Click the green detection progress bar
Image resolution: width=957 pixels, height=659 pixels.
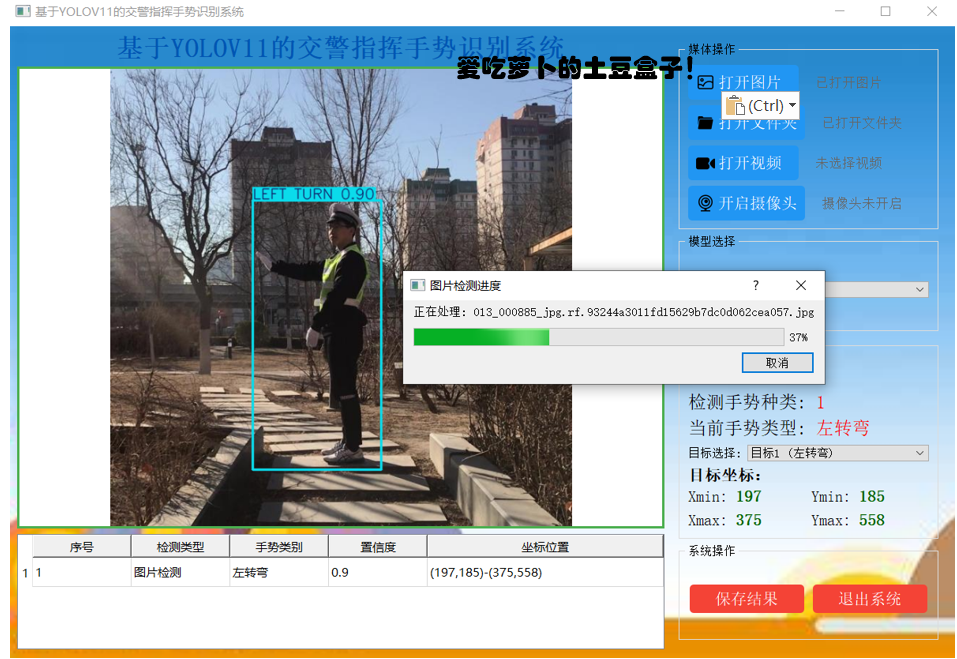598,337
